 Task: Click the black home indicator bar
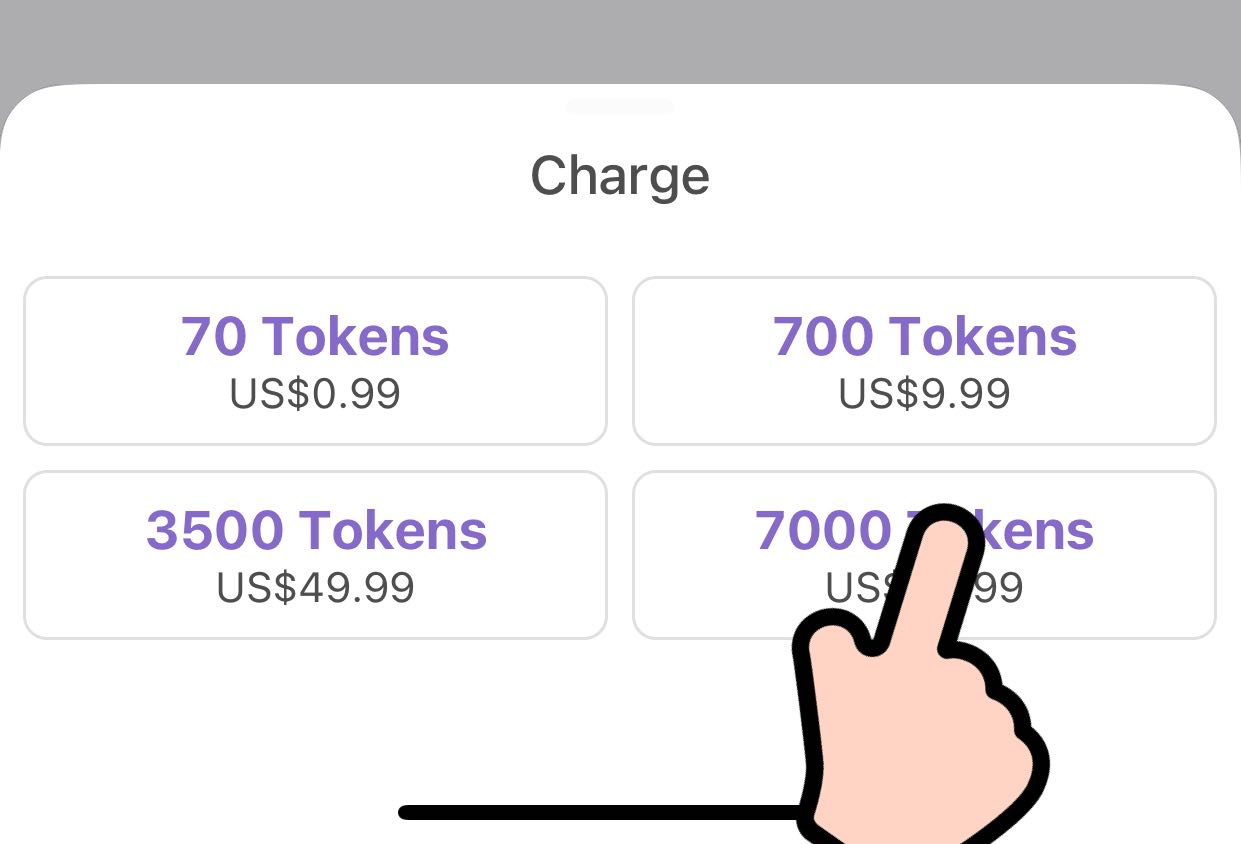[600, 812]
